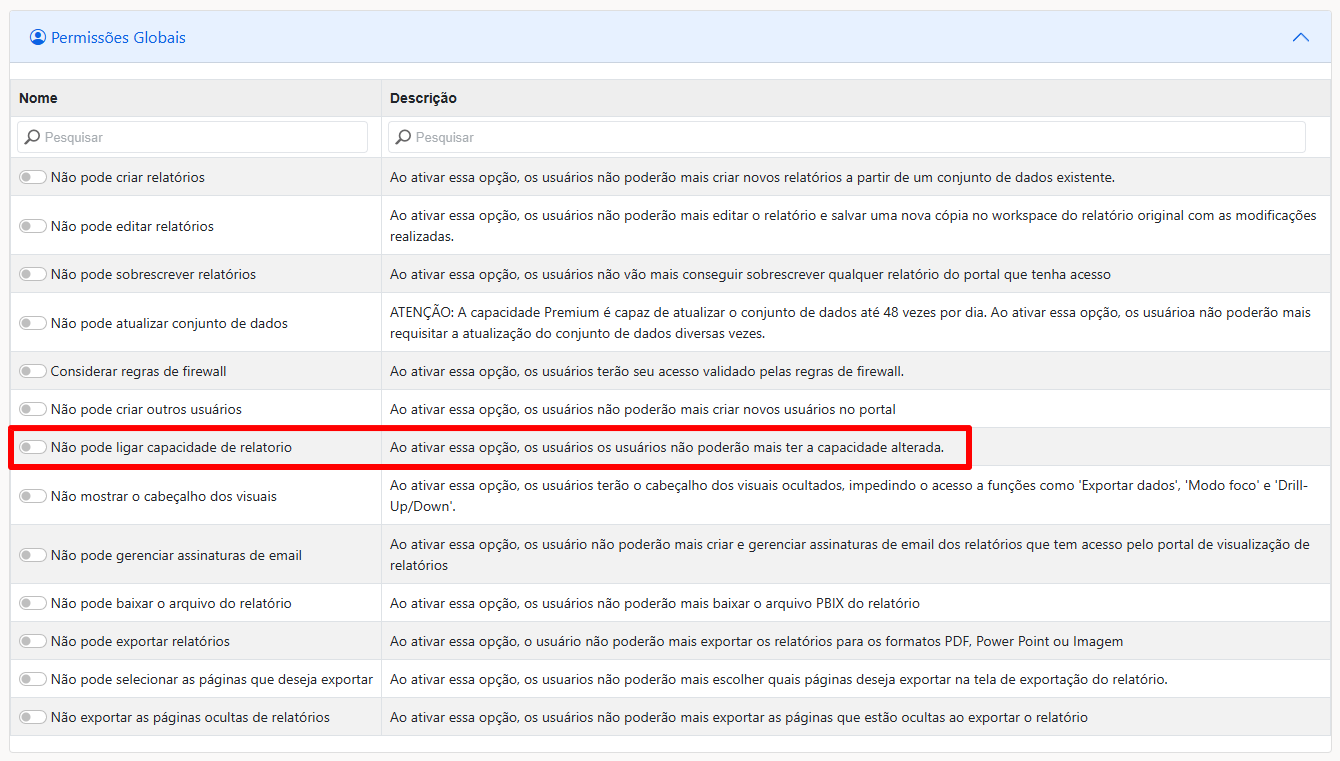The width and height of the screenshot is (1340, 761).
Task: Toggle 'Não pode gerenciar assinaturas de email'
Action: point(33,555)
